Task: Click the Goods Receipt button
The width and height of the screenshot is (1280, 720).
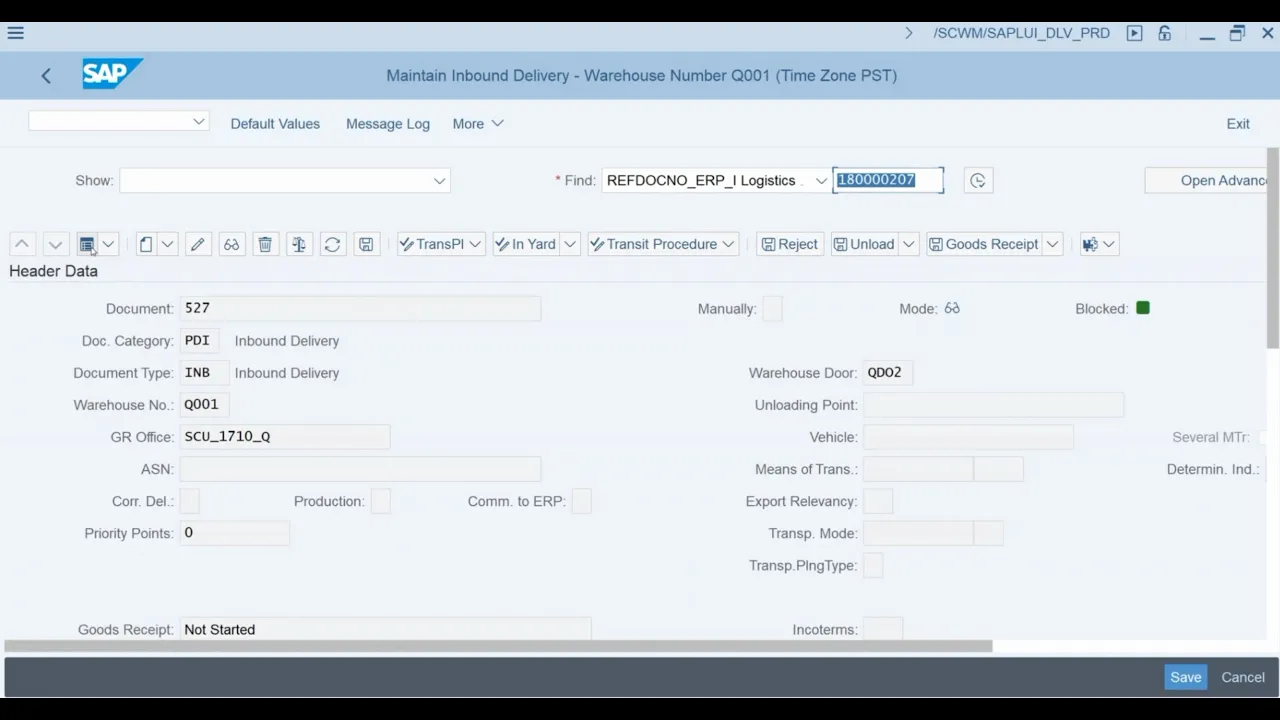Action: 985,244
